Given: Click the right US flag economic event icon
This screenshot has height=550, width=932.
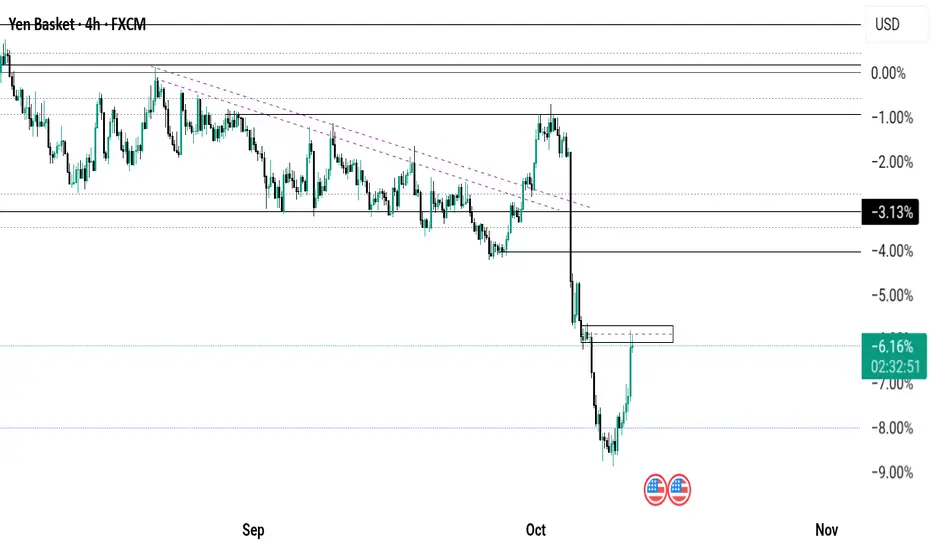Looking at the screenshot, I should coord(679,489).
